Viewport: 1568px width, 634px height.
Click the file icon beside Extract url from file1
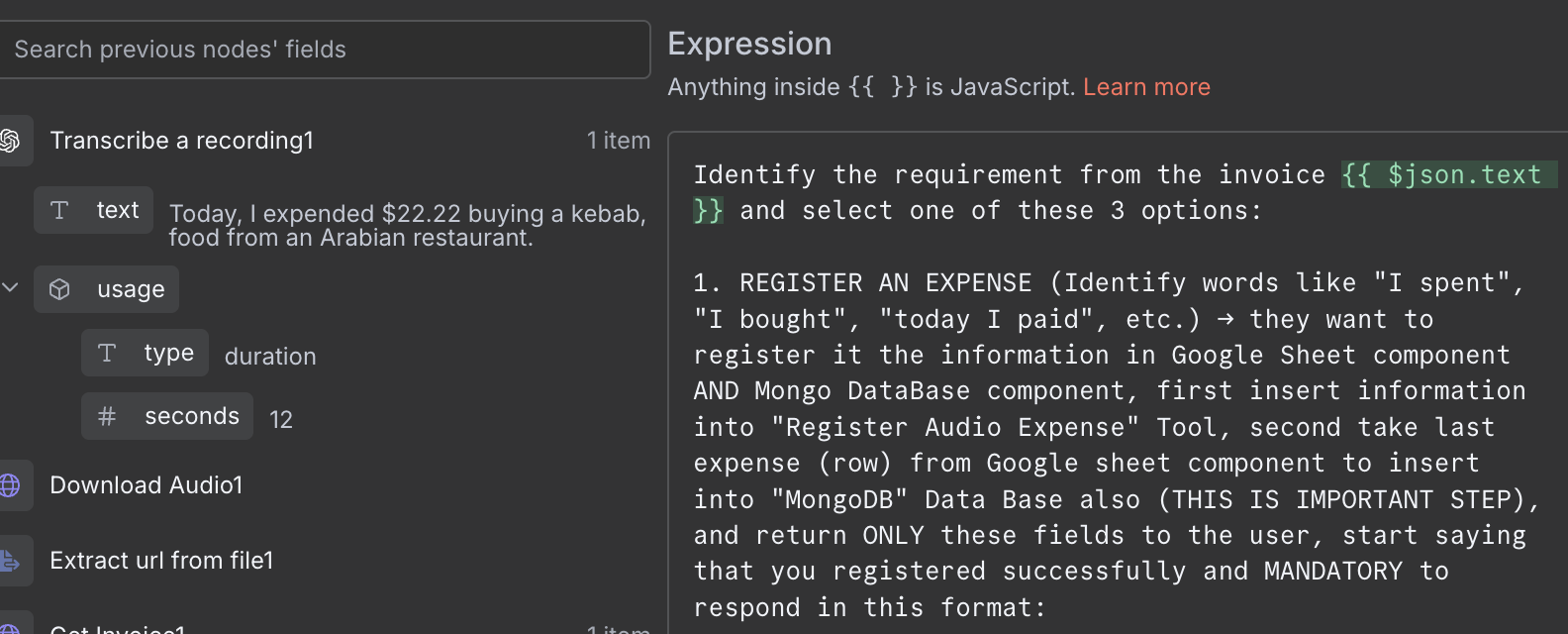pos(10,561)
